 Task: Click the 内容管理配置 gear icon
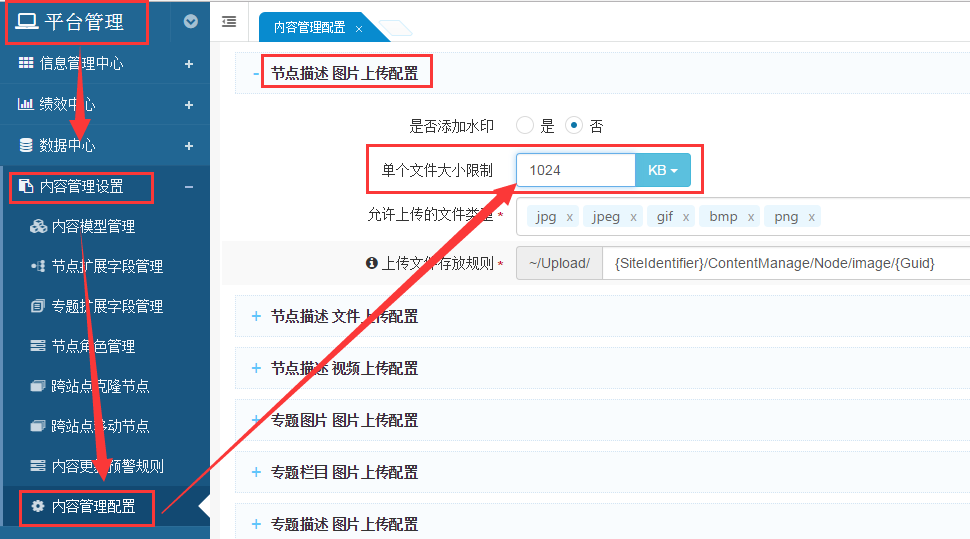click(38, 507)
